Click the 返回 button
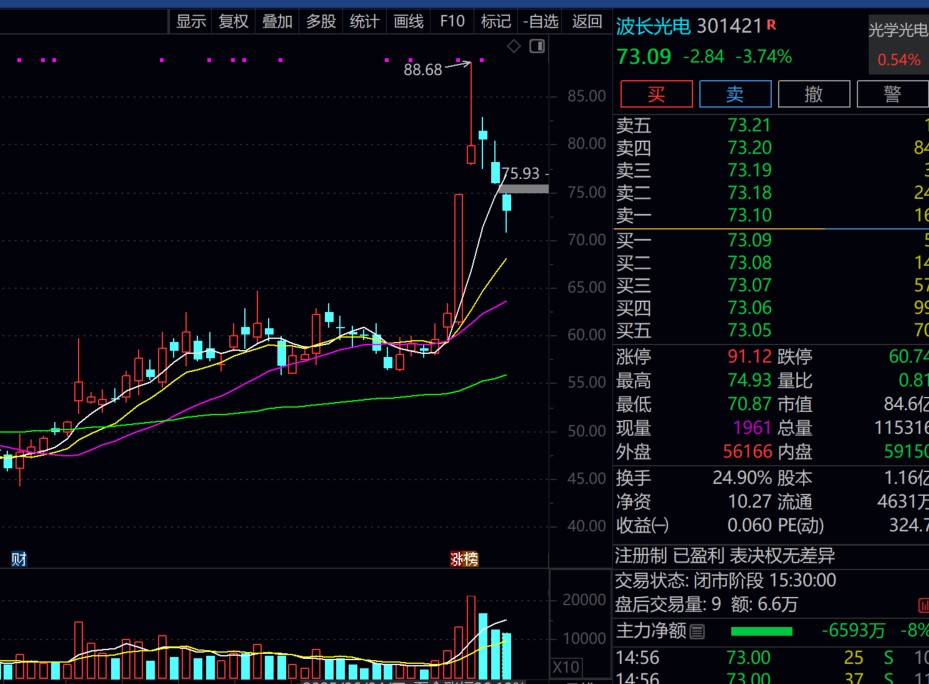 (587, 22)
